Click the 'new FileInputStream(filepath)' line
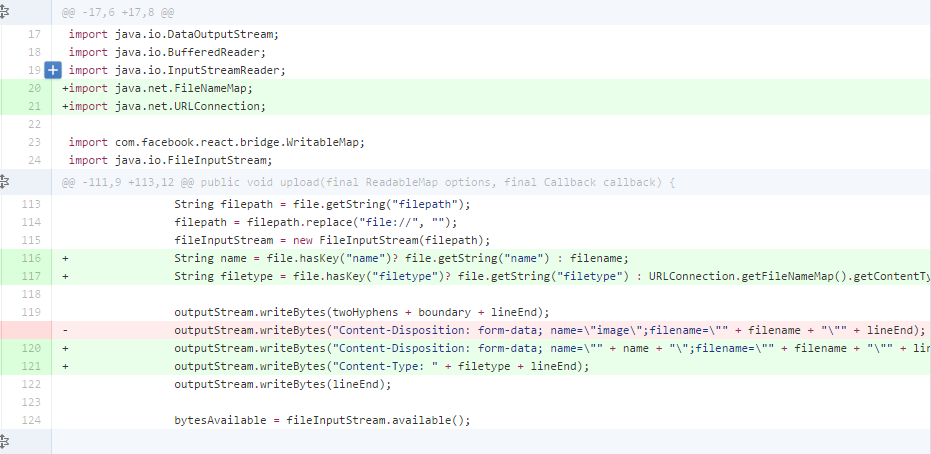931x454 pixels. tap(332, 240)
